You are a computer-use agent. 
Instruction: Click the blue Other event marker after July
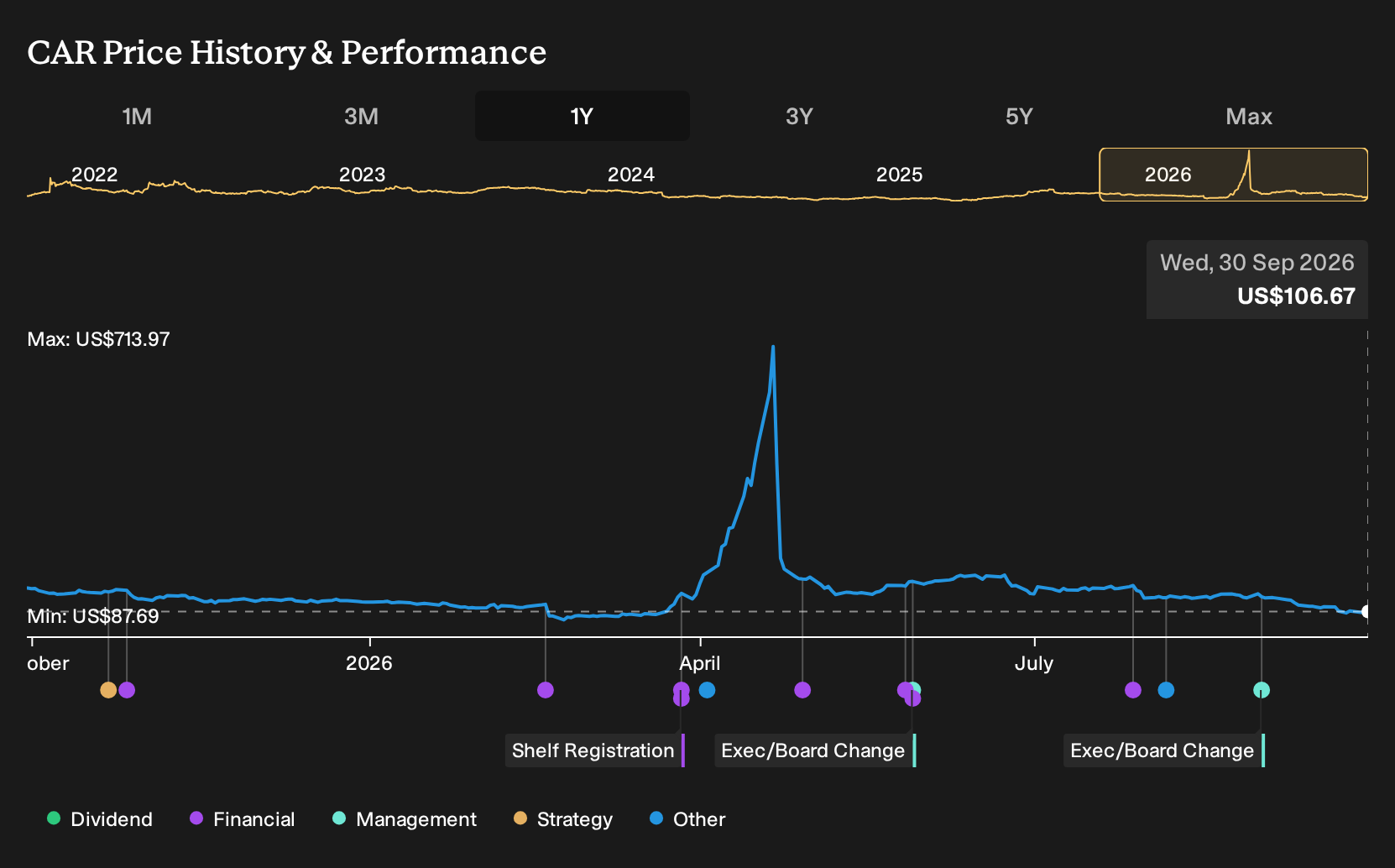1166,690
